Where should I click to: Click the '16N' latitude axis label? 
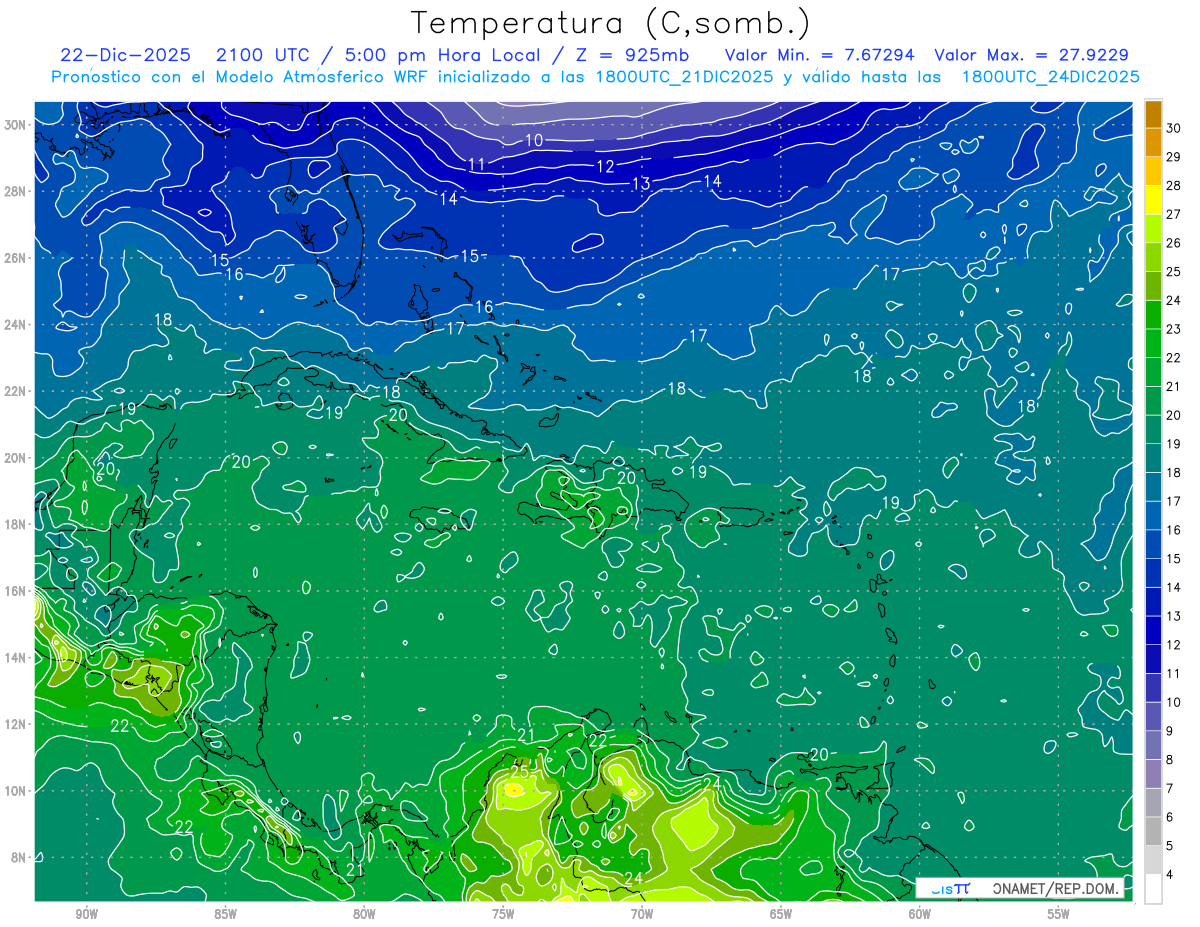(17, 591)
